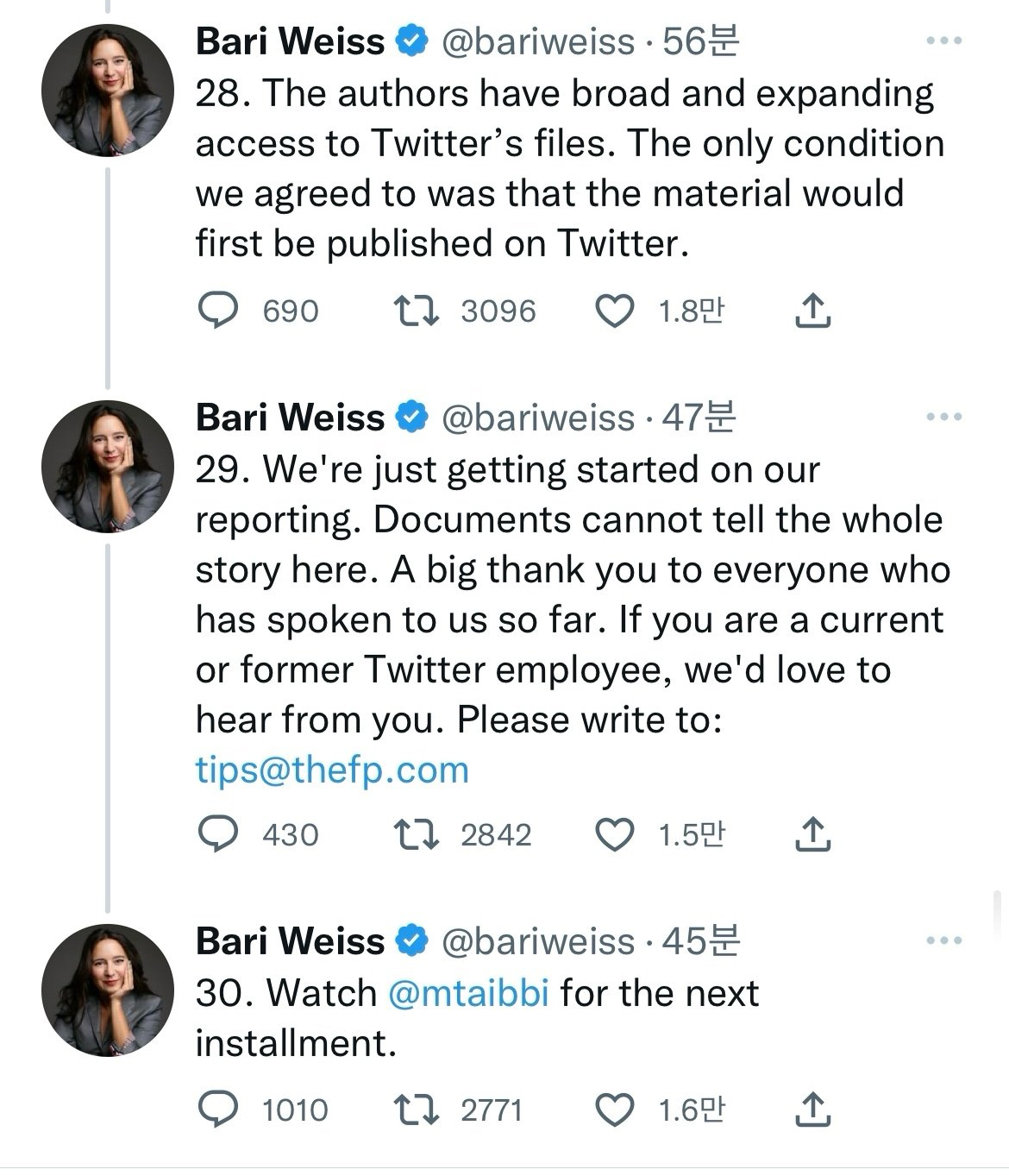Viewport: 1009px width, 1176px height.
Task: Open Bari Weiss avatar on tweet 30
Action: click(x=108, y=990)
